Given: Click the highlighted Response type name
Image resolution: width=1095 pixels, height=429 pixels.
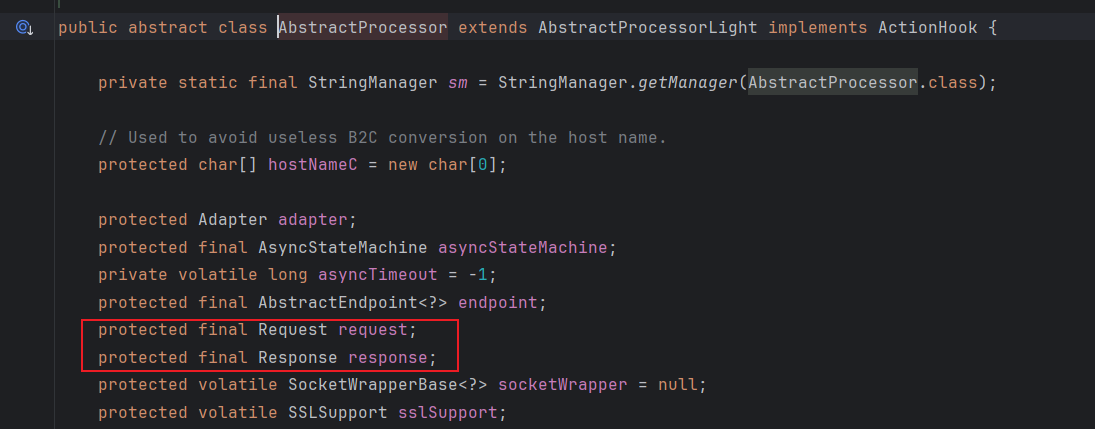Looking at the screenshot, I should [x=298, y=357].
